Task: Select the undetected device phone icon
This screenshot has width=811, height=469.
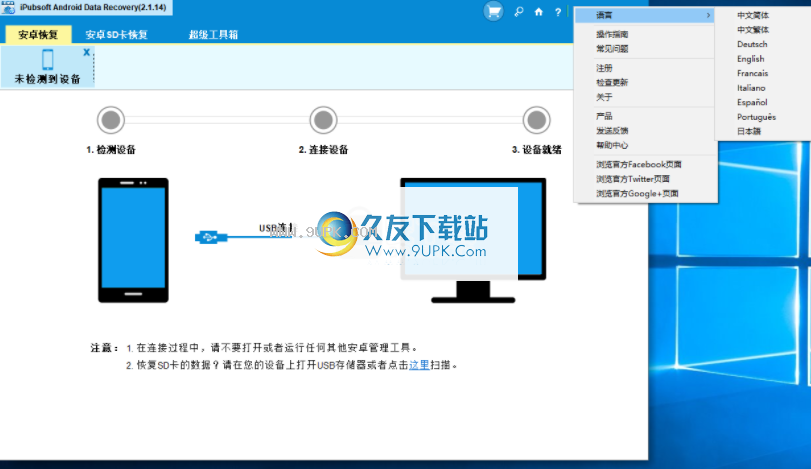Action: pos(48,59)
